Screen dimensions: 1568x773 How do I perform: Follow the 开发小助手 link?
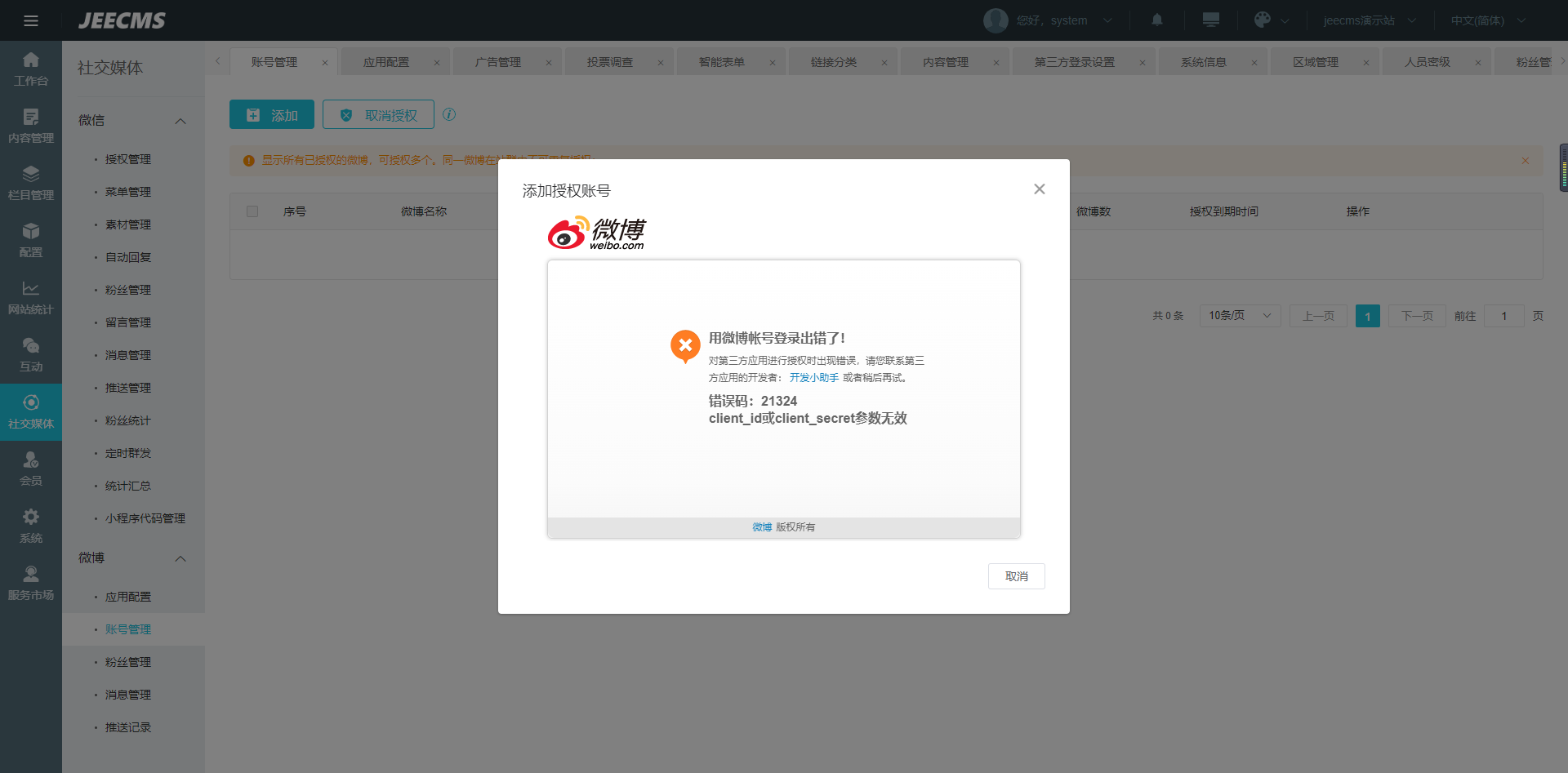coord(814,378)
